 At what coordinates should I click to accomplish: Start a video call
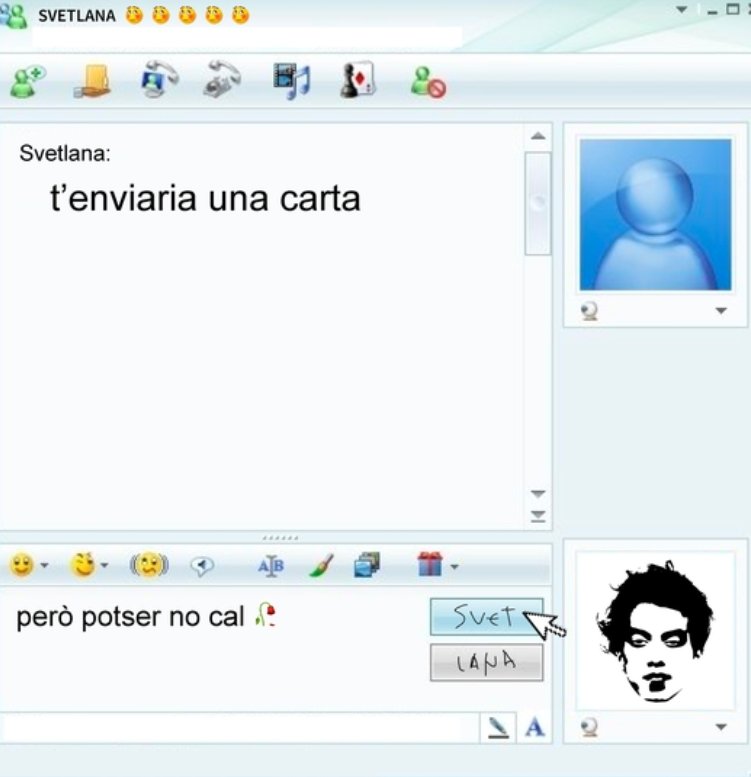pos(160,79)
